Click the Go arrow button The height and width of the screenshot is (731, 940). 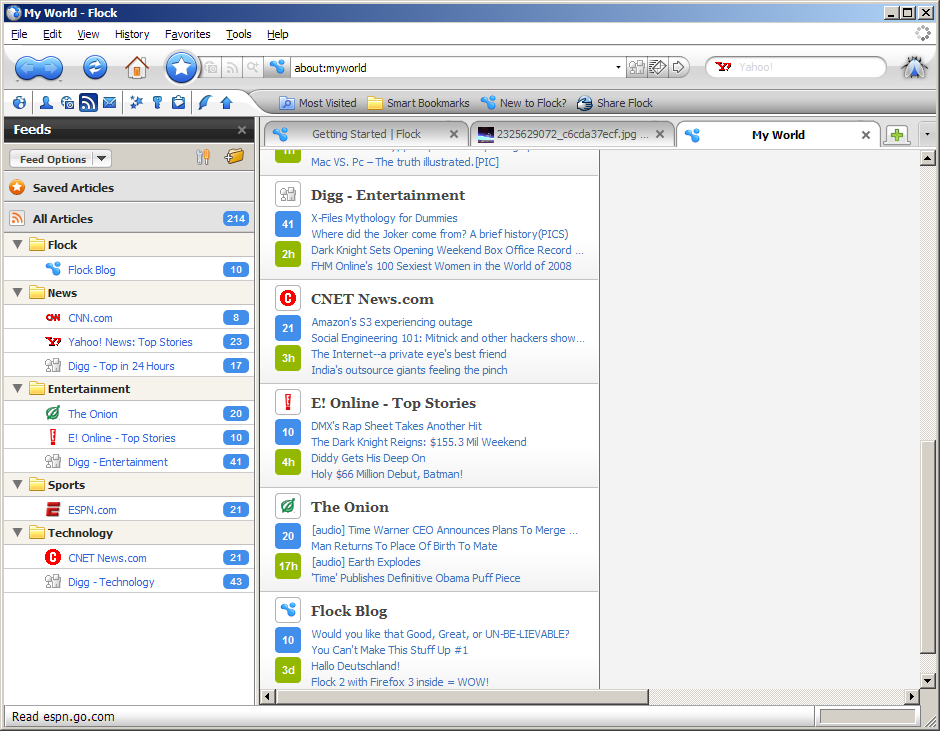[x=679, y=67]
